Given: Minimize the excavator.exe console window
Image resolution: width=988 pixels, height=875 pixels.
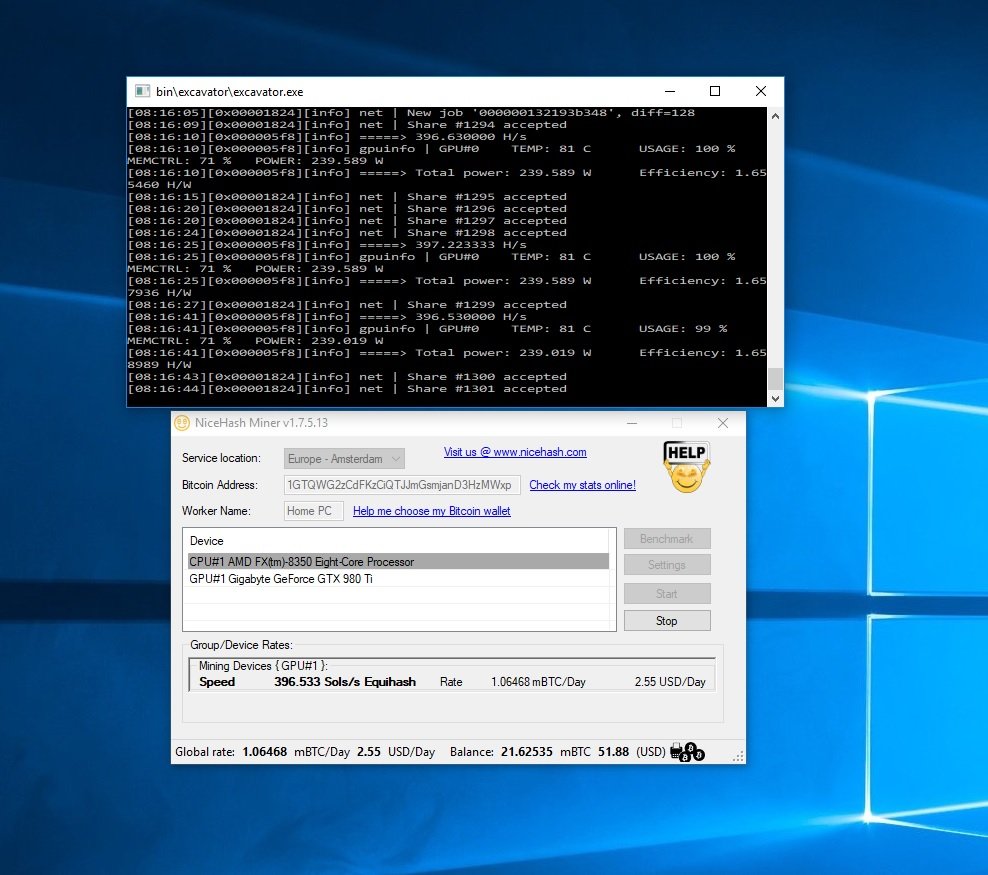Looking at the screenshot, I should [x=670, y=91].
